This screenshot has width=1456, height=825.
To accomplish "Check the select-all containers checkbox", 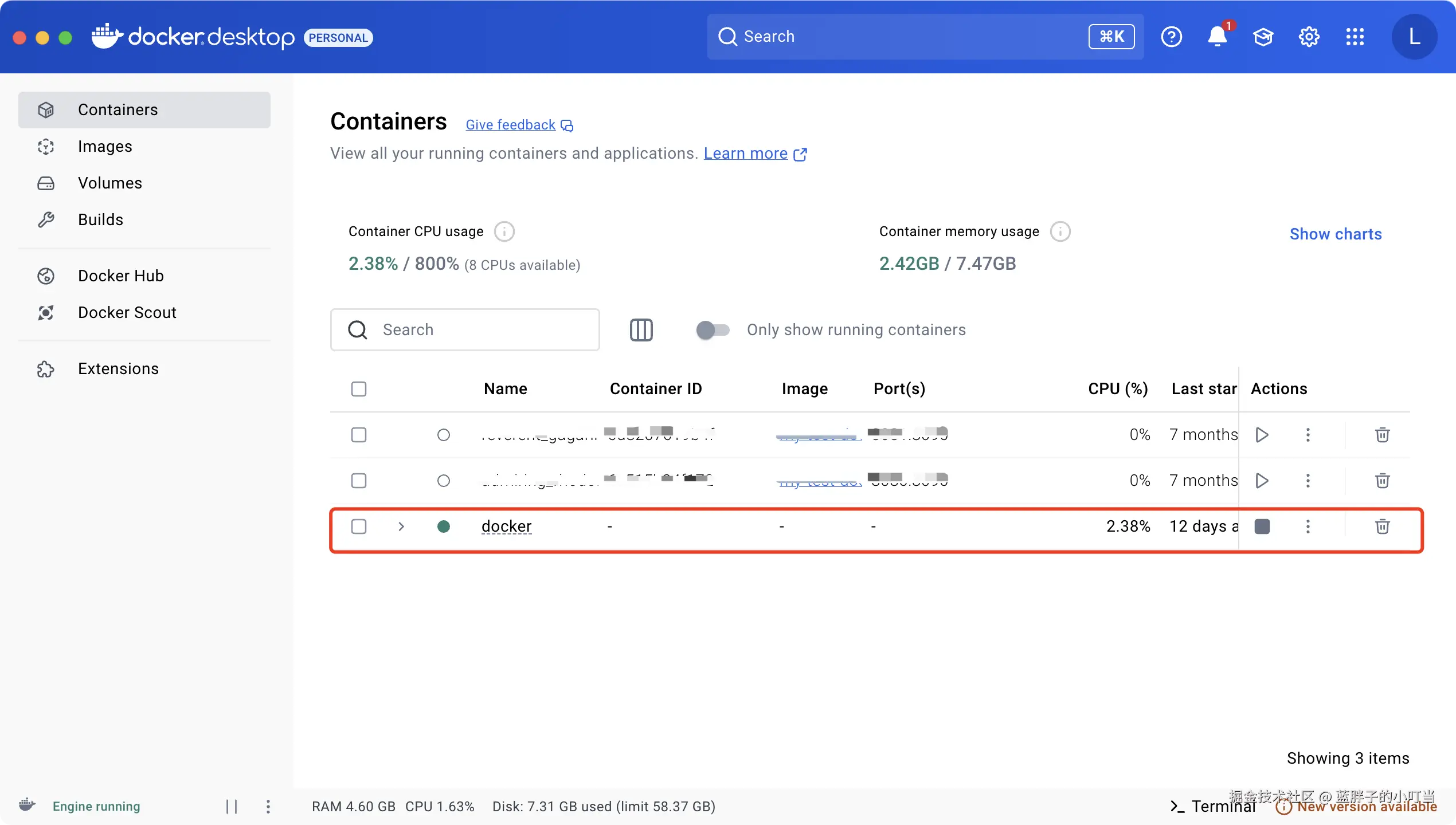I will click(x=359, y=389).
